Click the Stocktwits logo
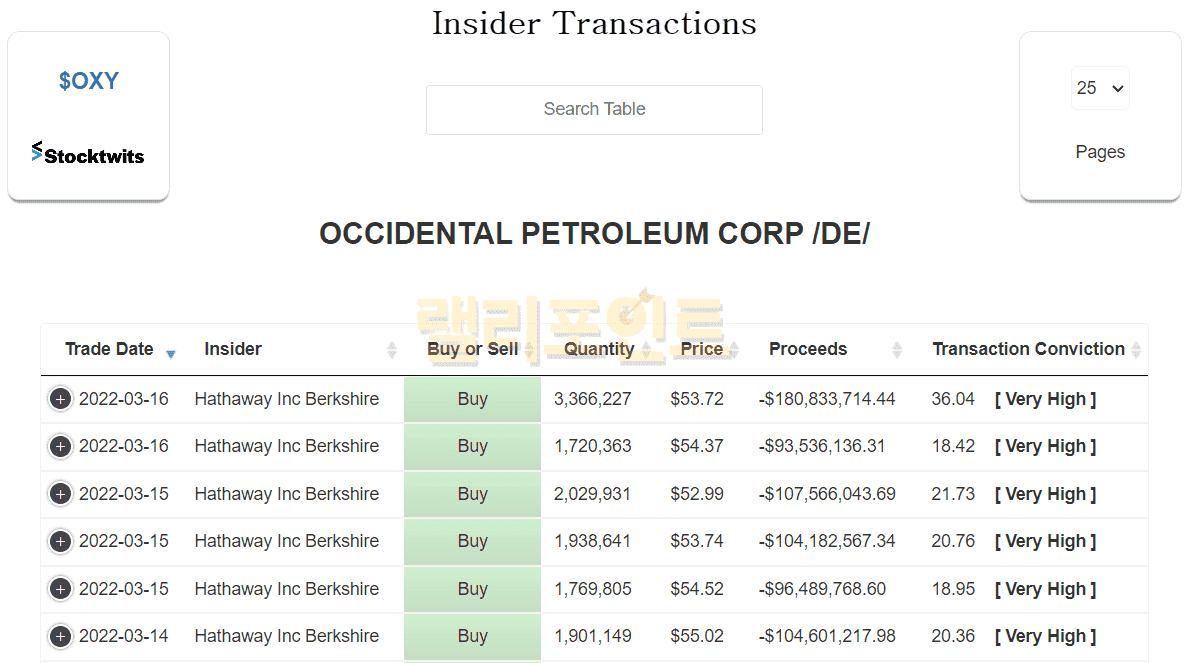 88,154
